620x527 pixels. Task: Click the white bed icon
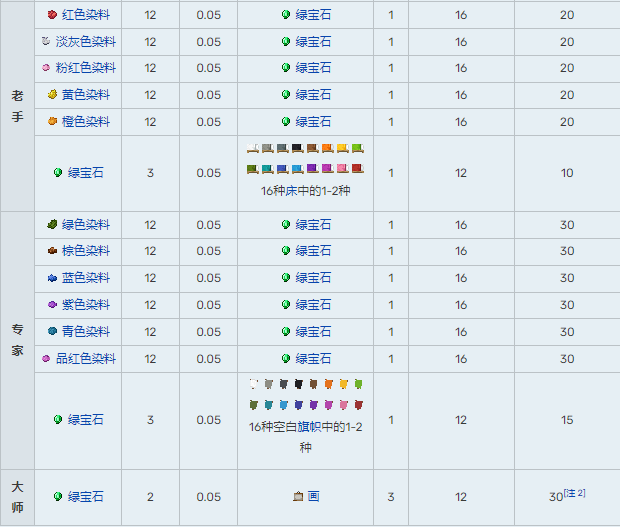pos(252,149)
